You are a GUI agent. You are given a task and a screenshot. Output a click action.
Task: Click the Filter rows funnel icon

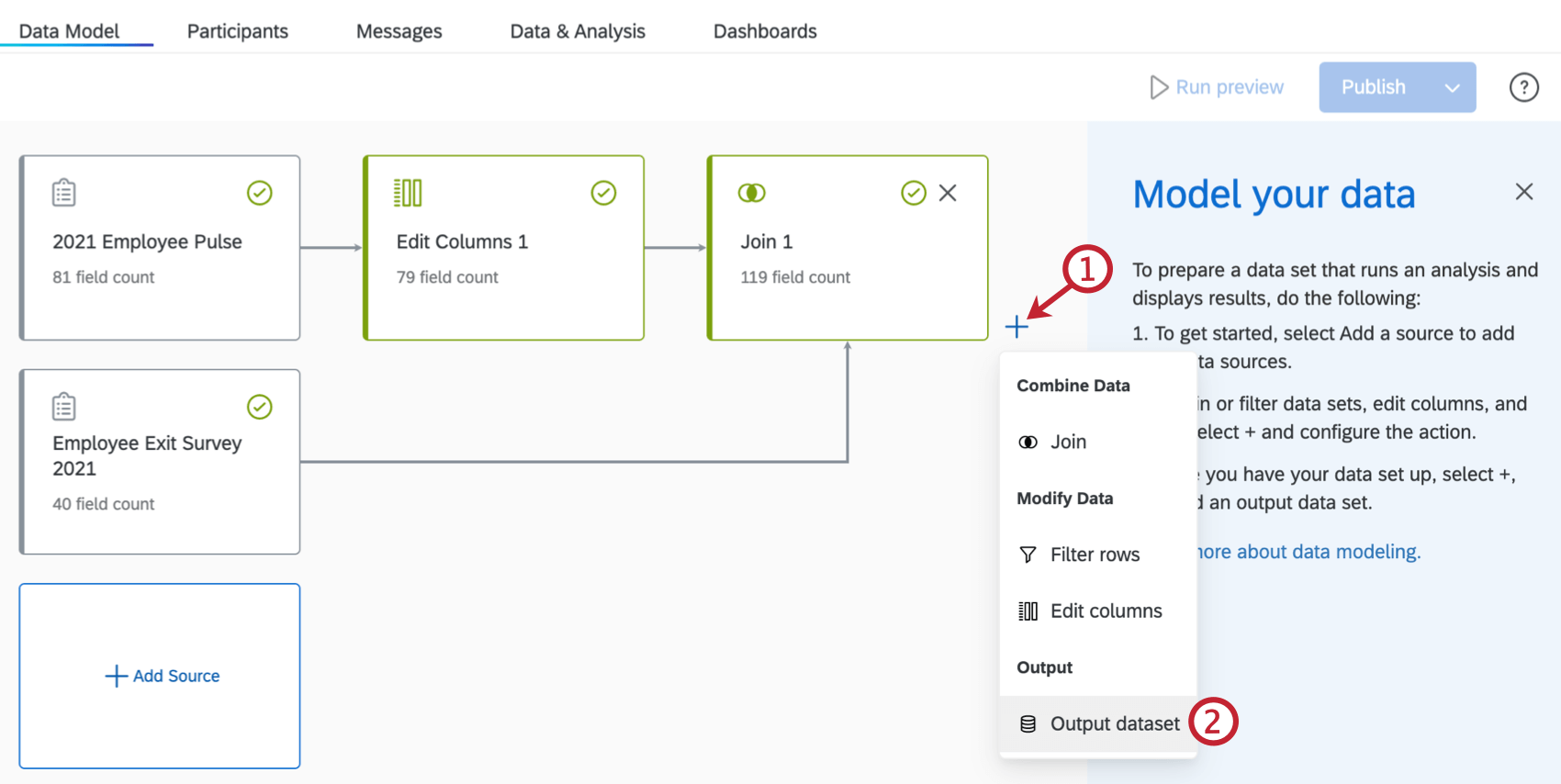(x=1028, y=554)
